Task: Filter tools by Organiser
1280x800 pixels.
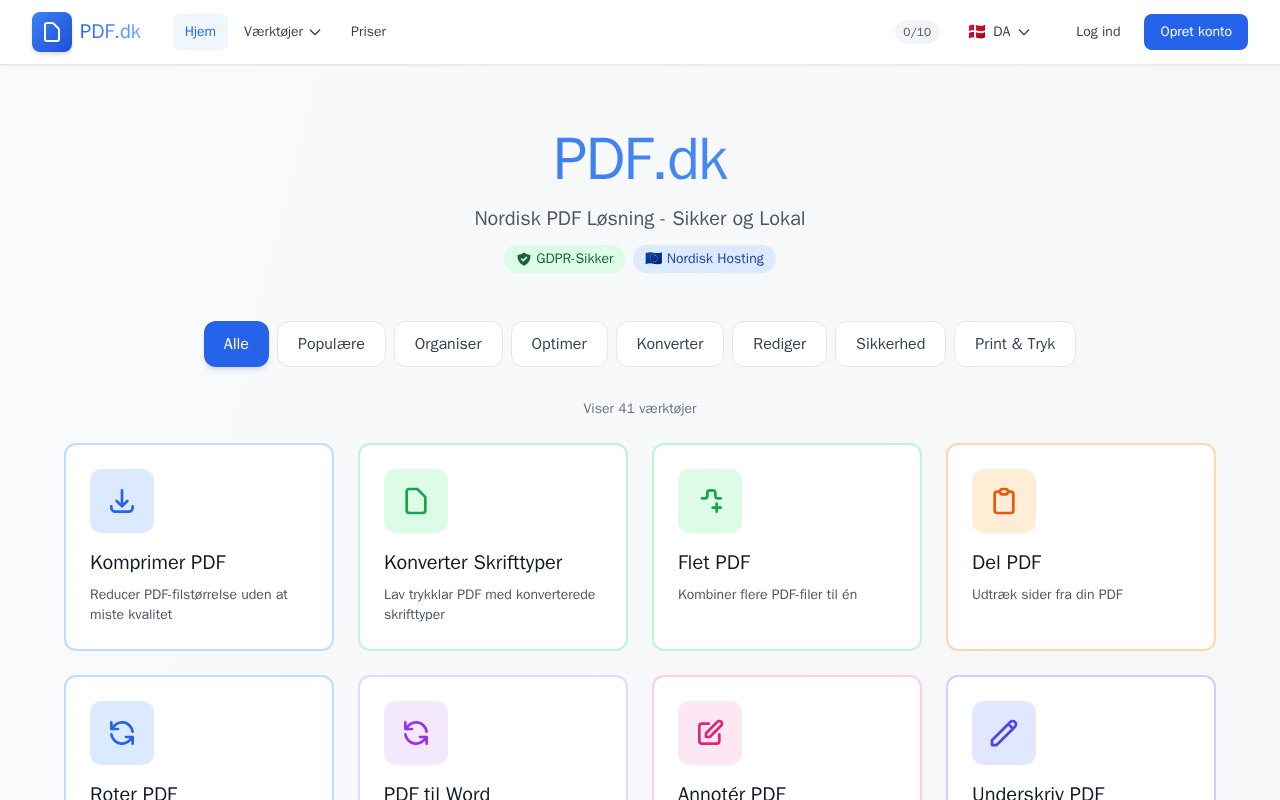Action: (448, 344)
